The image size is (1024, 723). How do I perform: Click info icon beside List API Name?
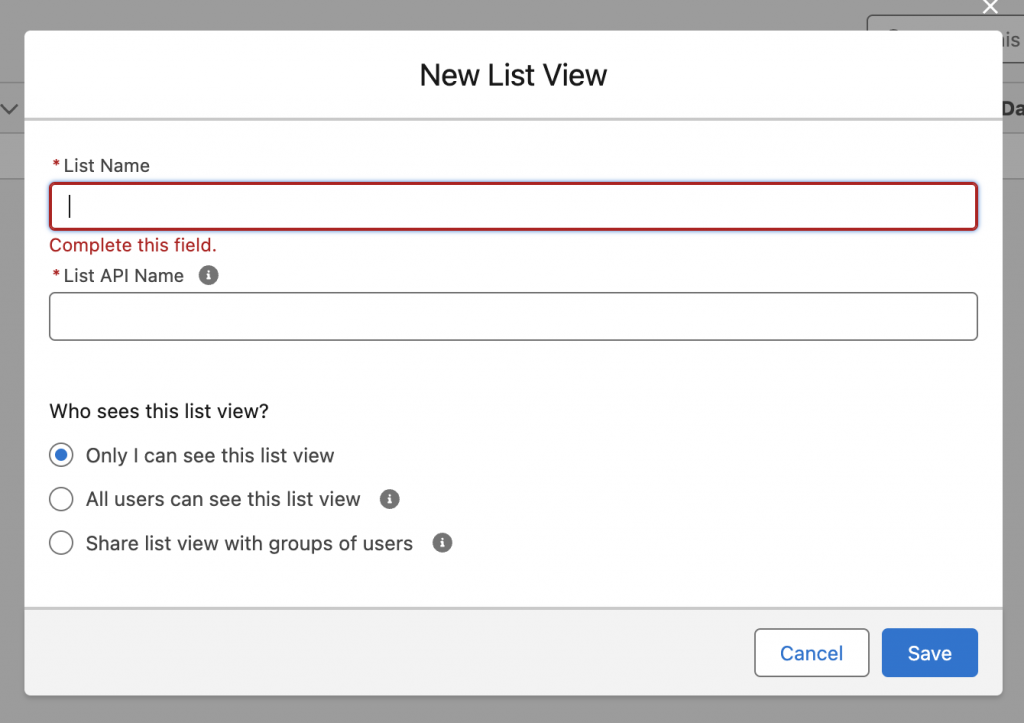click(x=208, y=275)
